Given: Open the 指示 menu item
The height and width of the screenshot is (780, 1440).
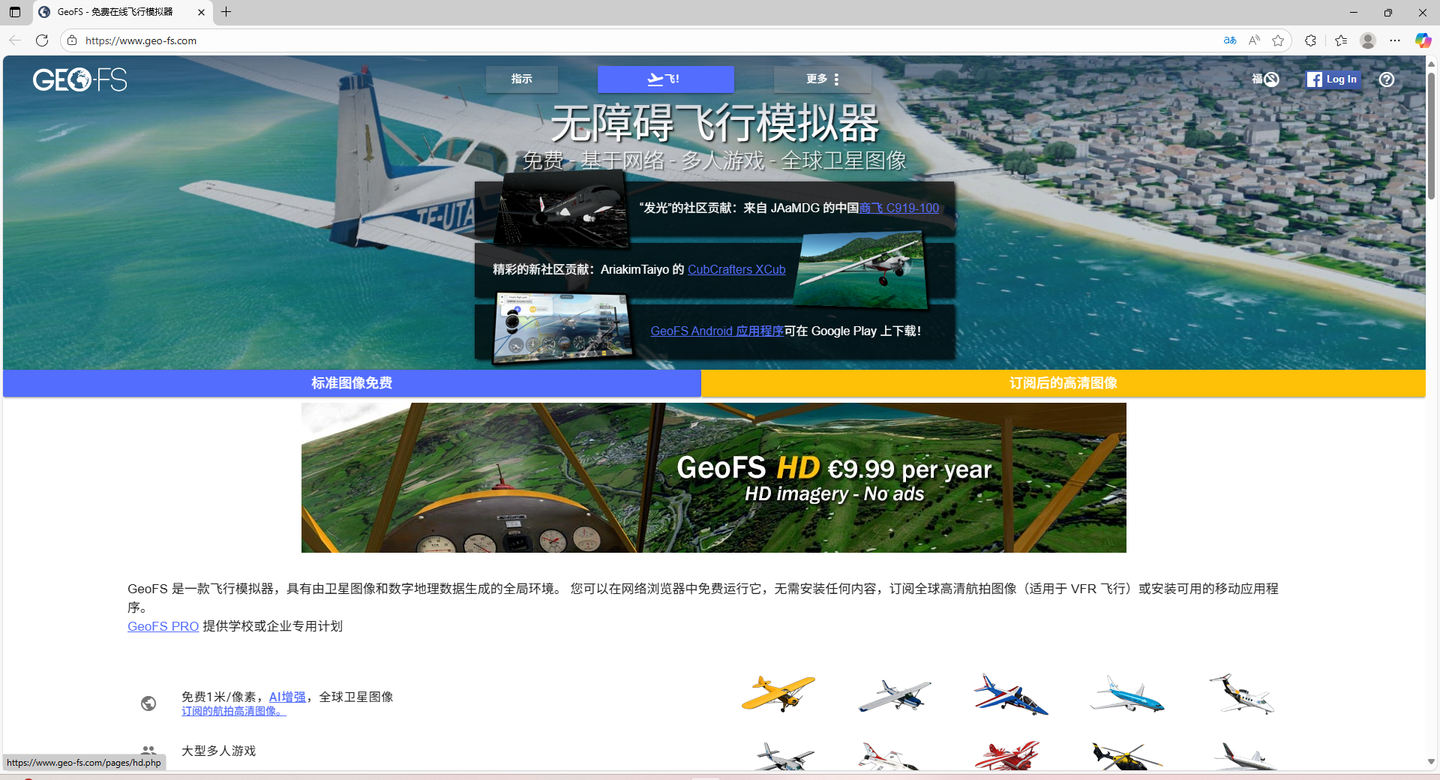Looking at the screenshot, I should [522, 79].
